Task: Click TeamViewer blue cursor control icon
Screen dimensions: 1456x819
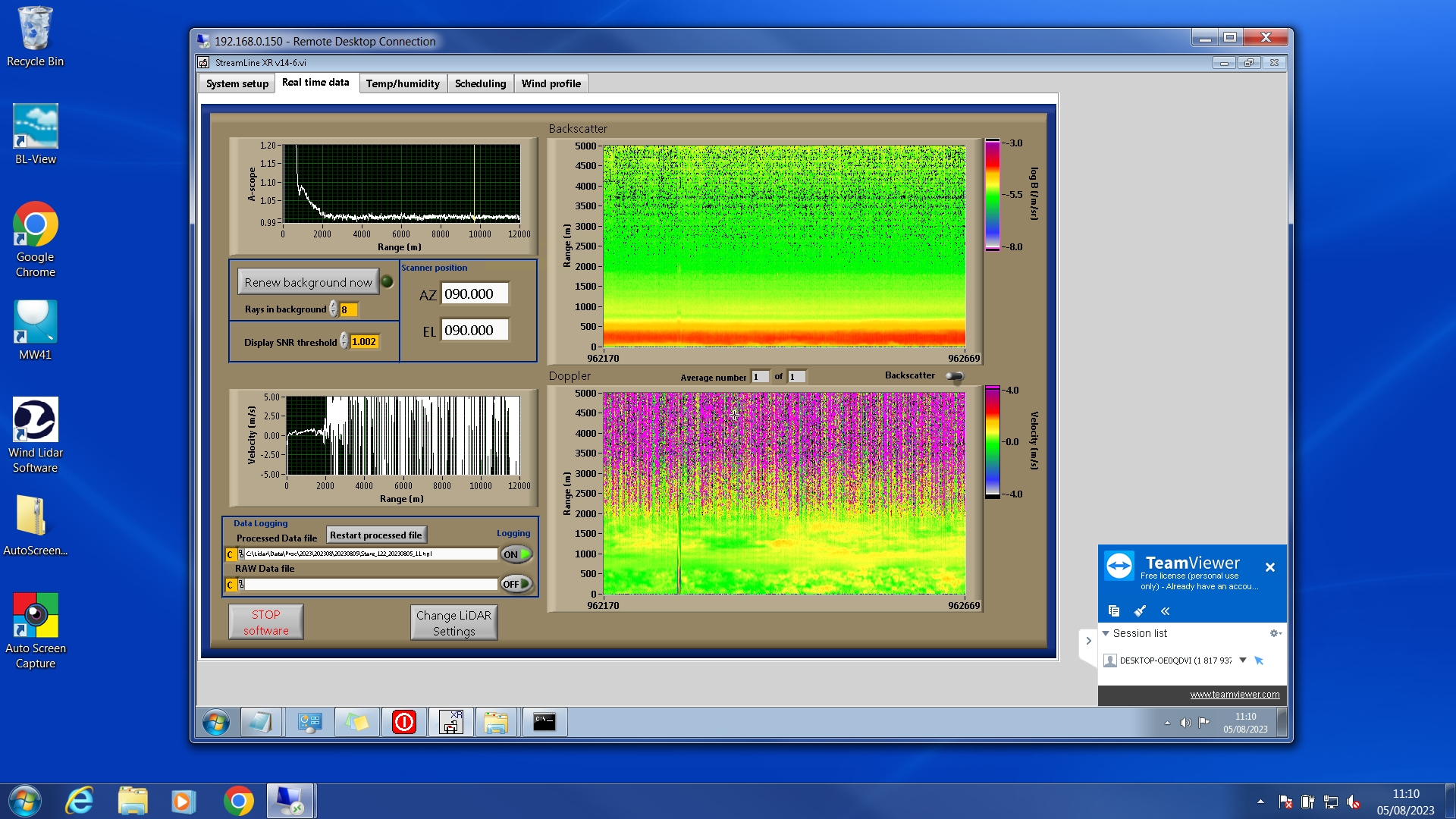Action: (1259, 661)
